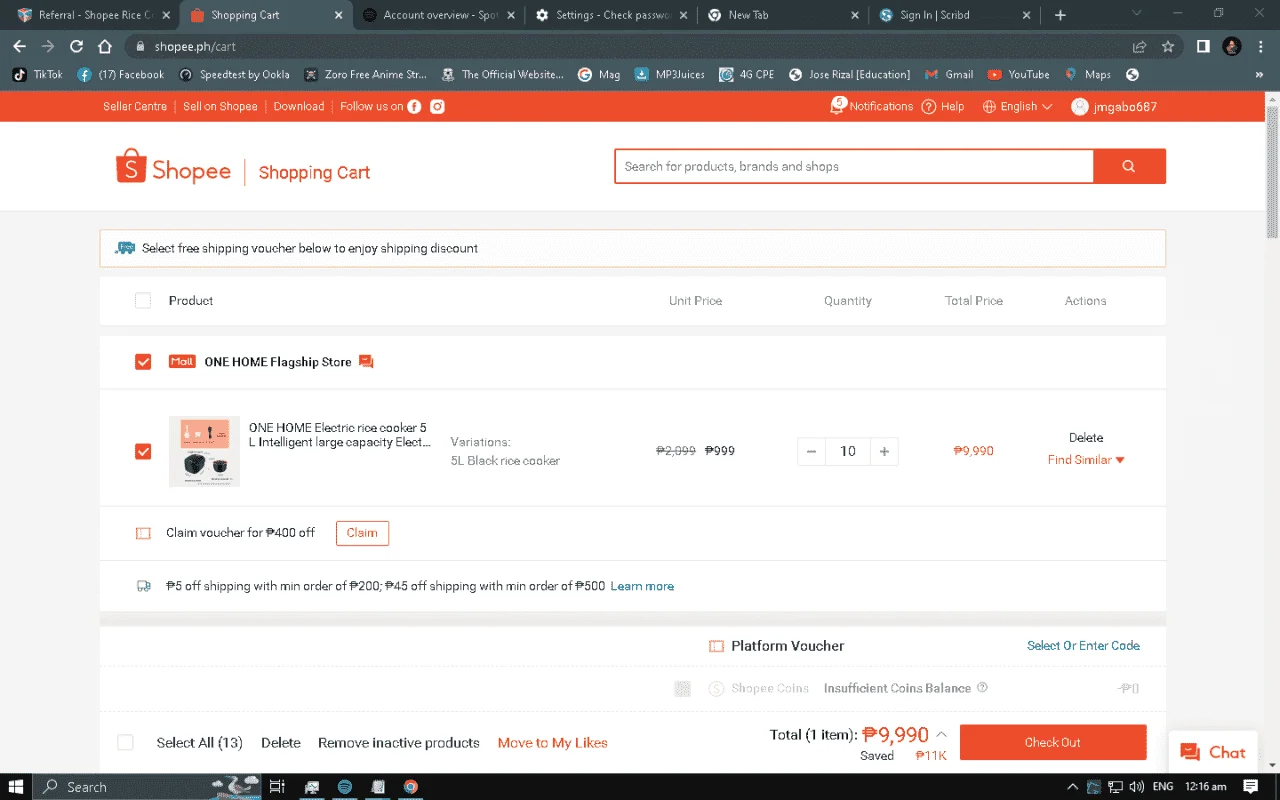Claim the ₱400 off voucher
1280x800 pixels.
coord(362,533)
